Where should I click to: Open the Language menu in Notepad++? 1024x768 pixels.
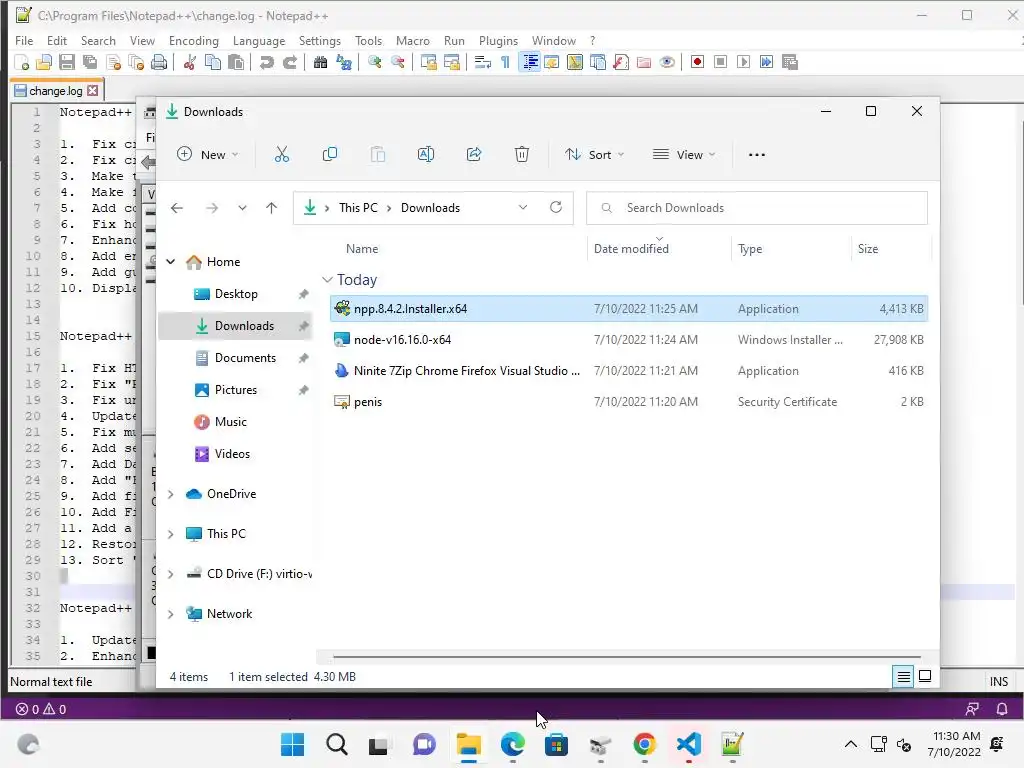[x=259, y=40]
